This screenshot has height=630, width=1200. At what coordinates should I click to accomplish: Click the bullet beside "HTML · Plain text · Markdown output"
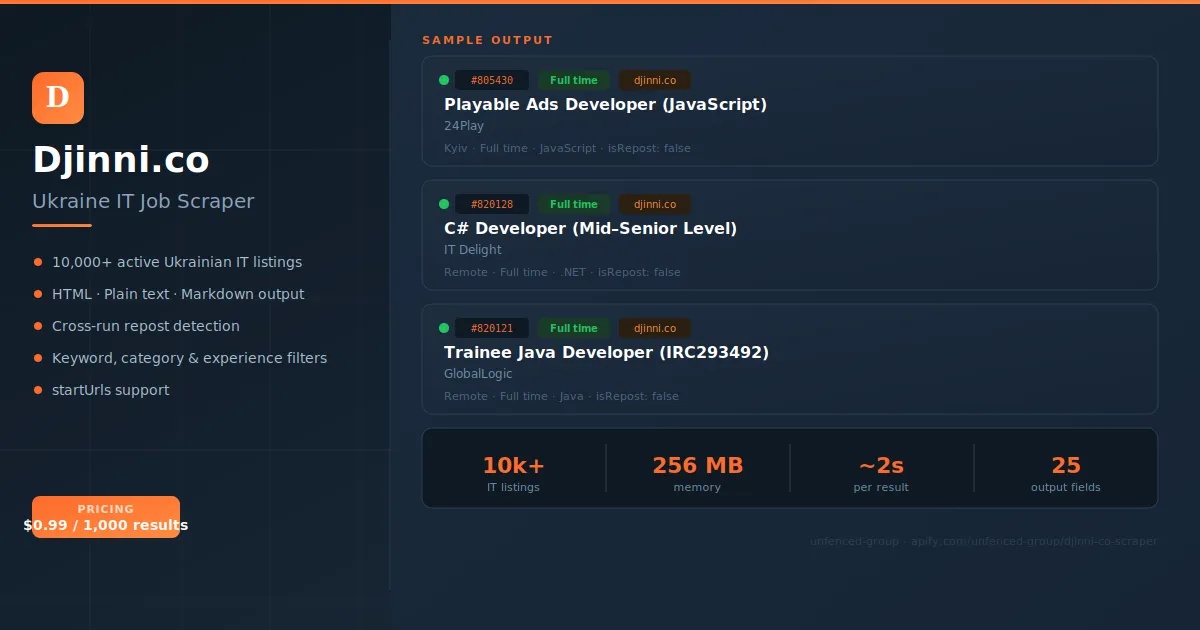click(x=38, y=294)
